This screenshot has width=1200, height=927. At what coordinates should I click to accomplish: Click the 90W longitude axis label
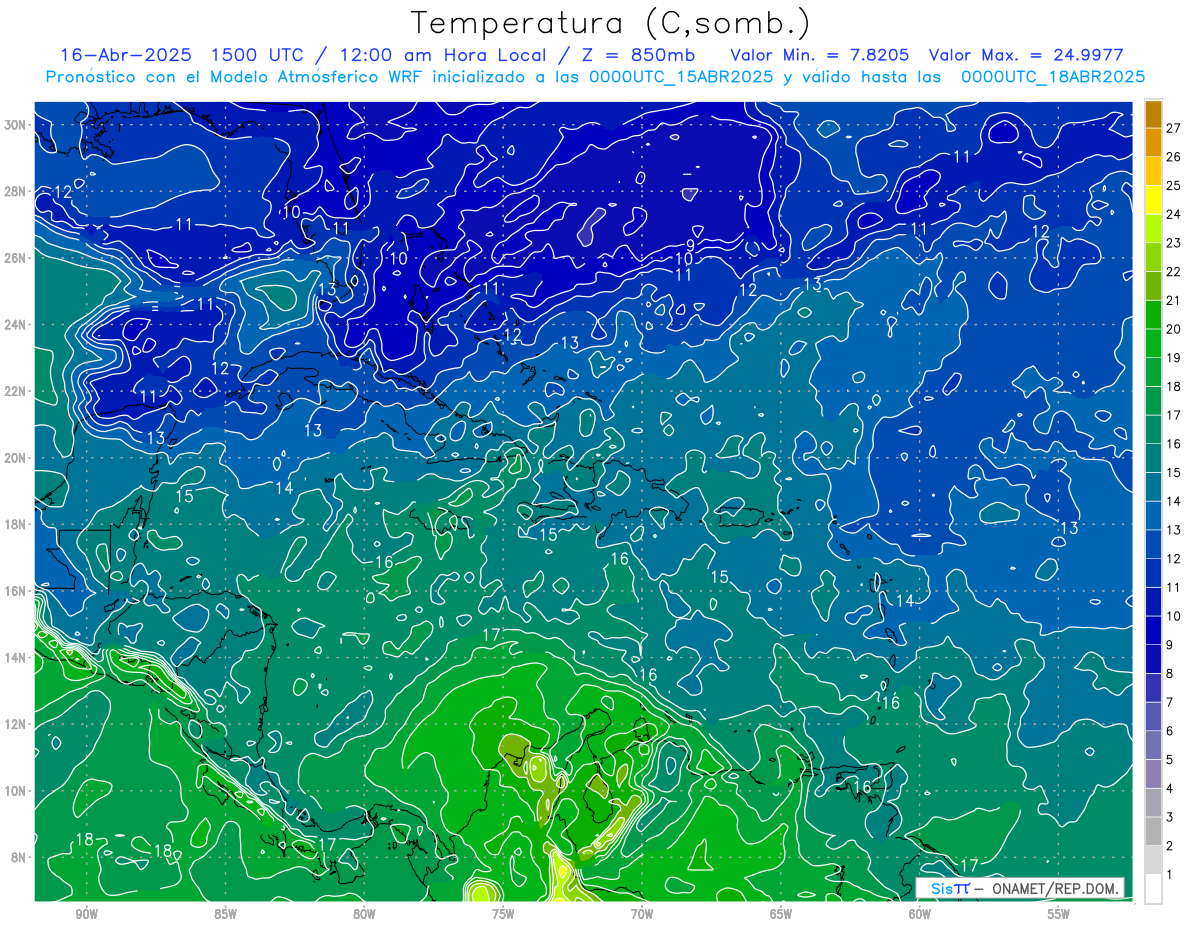pos(86,915)
